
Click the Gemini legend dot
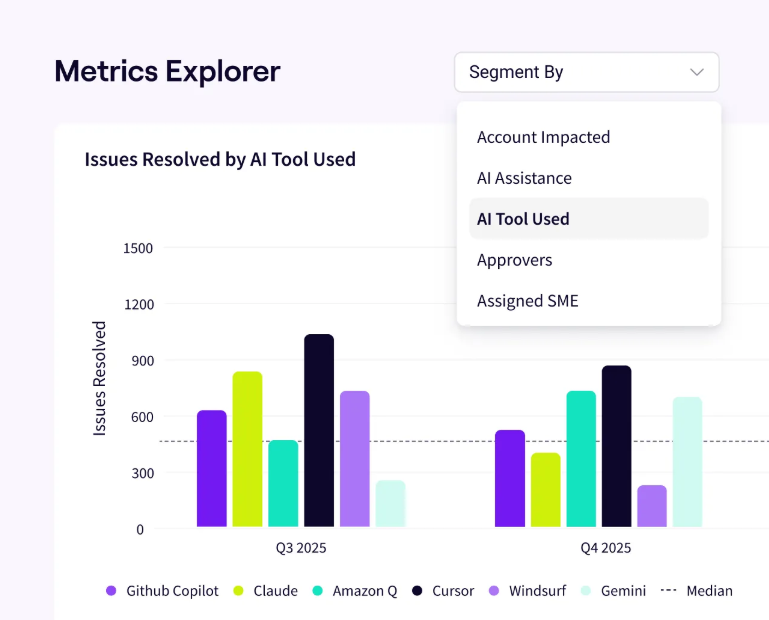tap(586, 591)
